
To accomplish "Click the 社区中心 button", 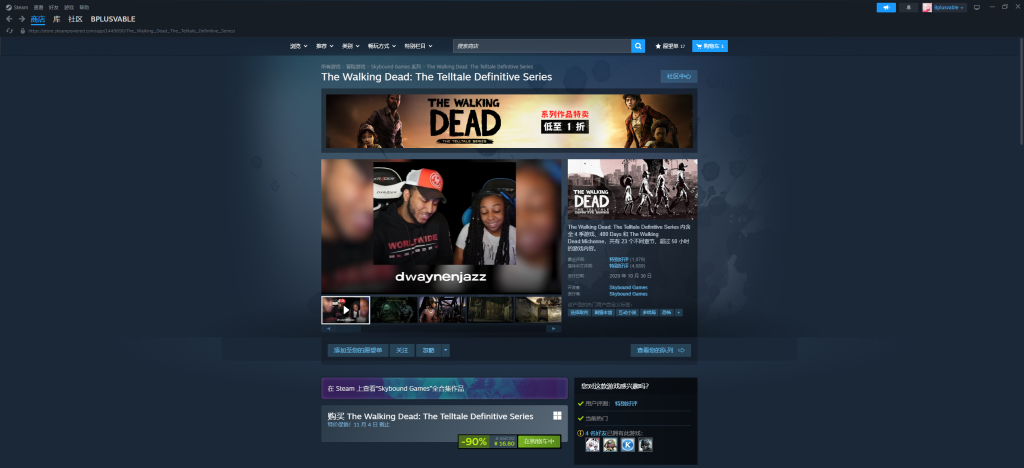I will coord(679,76).
